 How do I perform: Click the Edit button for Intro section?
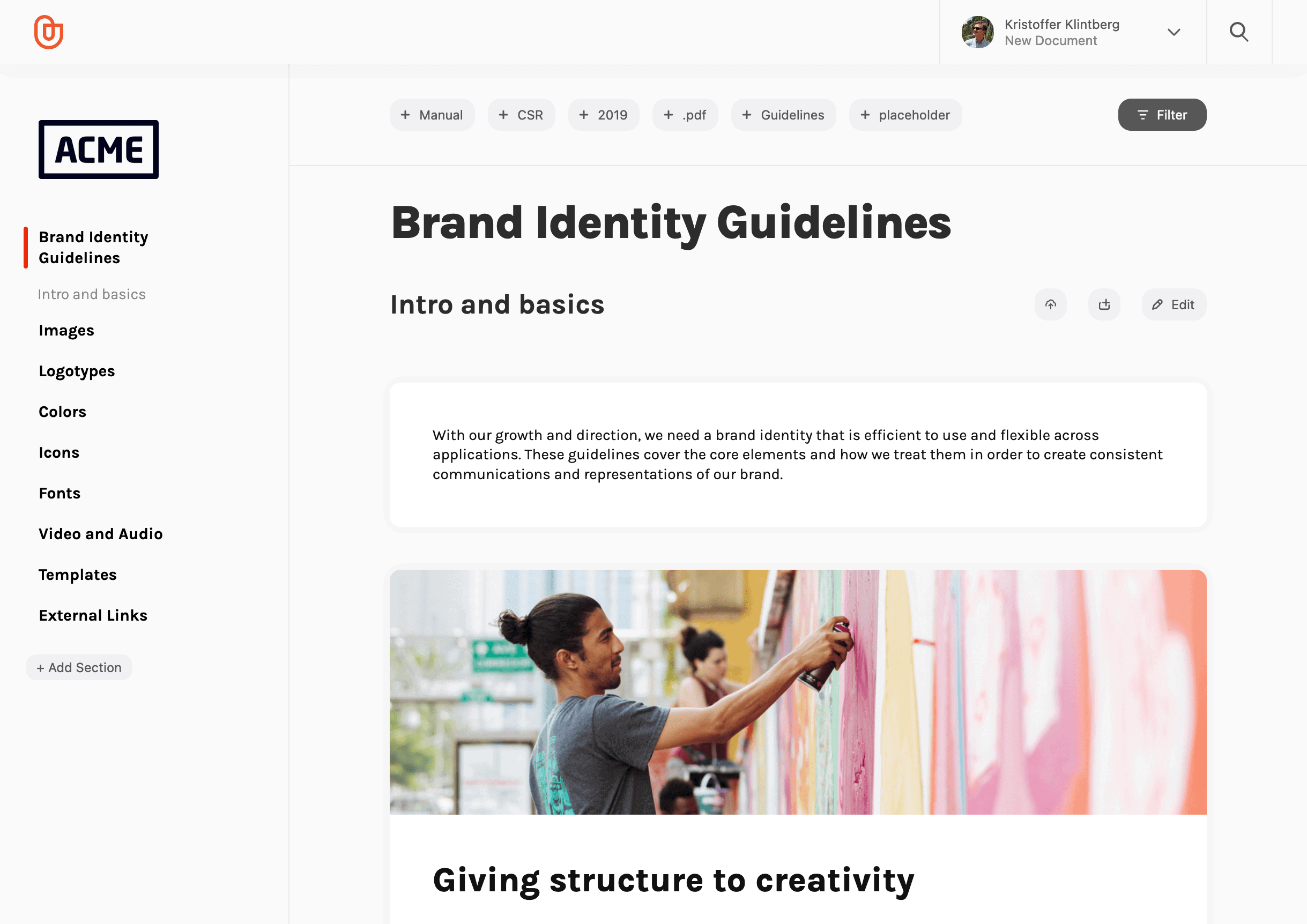pyautogui.click(x=1173, y=305)
